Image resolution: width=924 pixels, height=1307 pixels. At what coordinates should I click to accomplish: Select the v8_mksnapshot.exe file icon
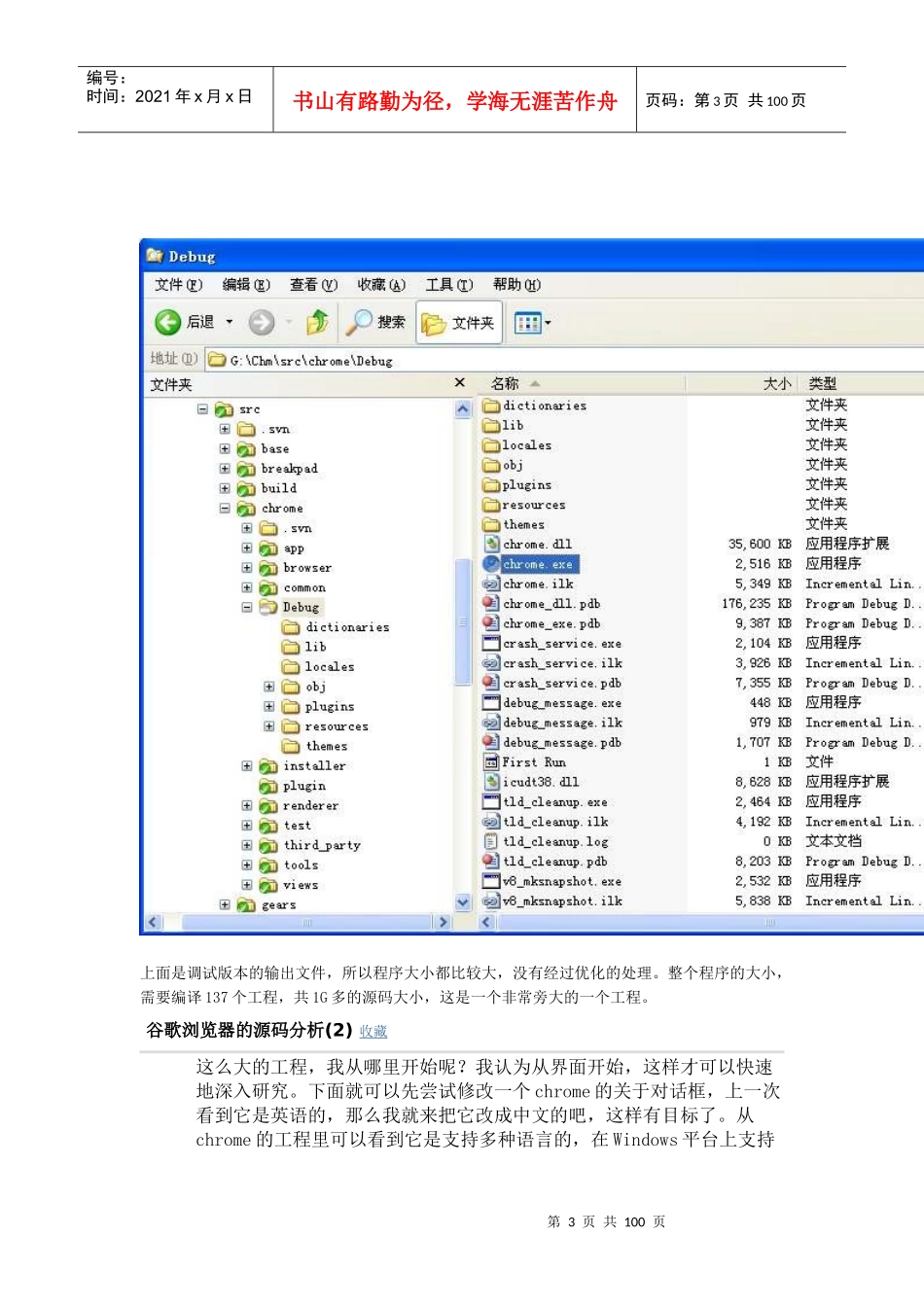[491, 882]
